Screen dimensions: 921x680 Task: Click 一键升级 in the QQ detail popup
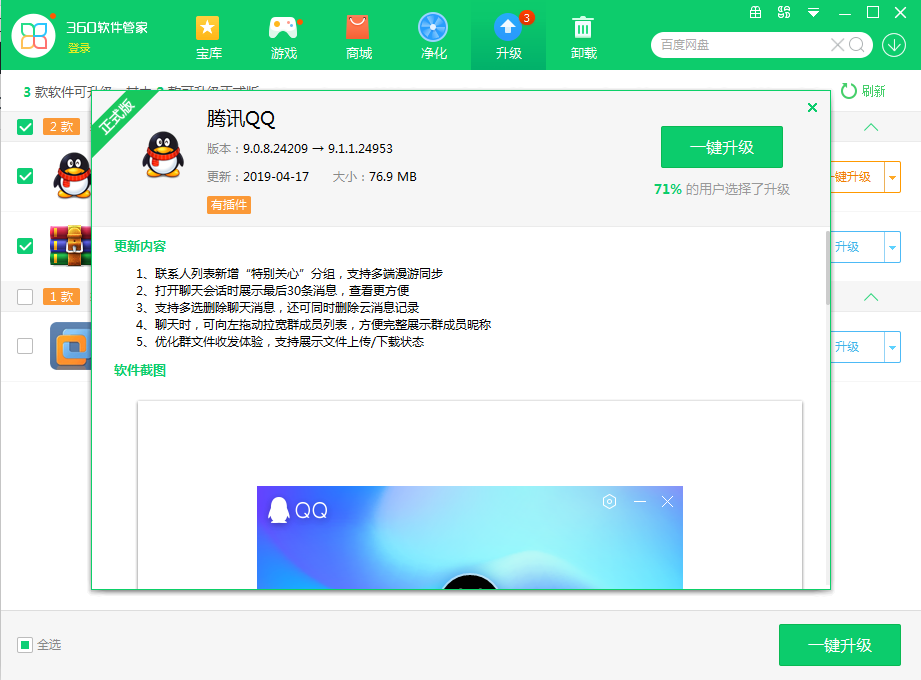click(722, 147)
